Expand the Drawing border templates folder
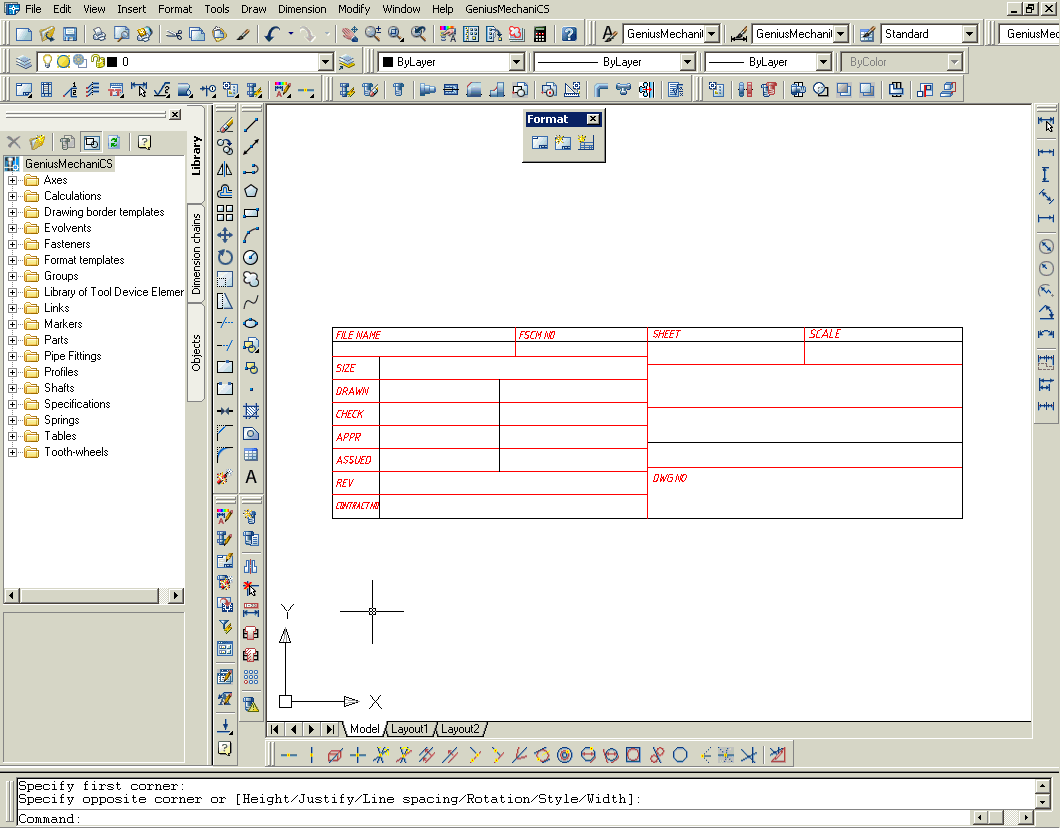Screen dimensions: 1060x828 point(12,212)
